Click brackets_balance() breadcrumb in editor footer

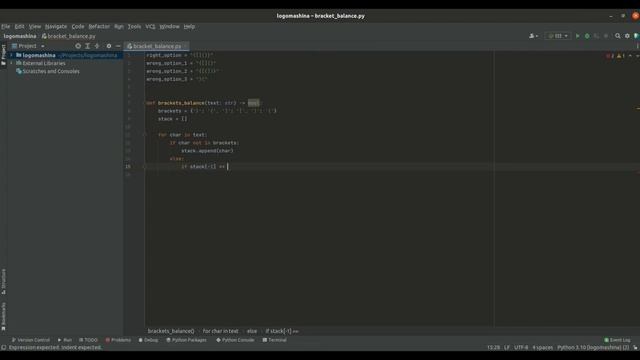[171, 331]
